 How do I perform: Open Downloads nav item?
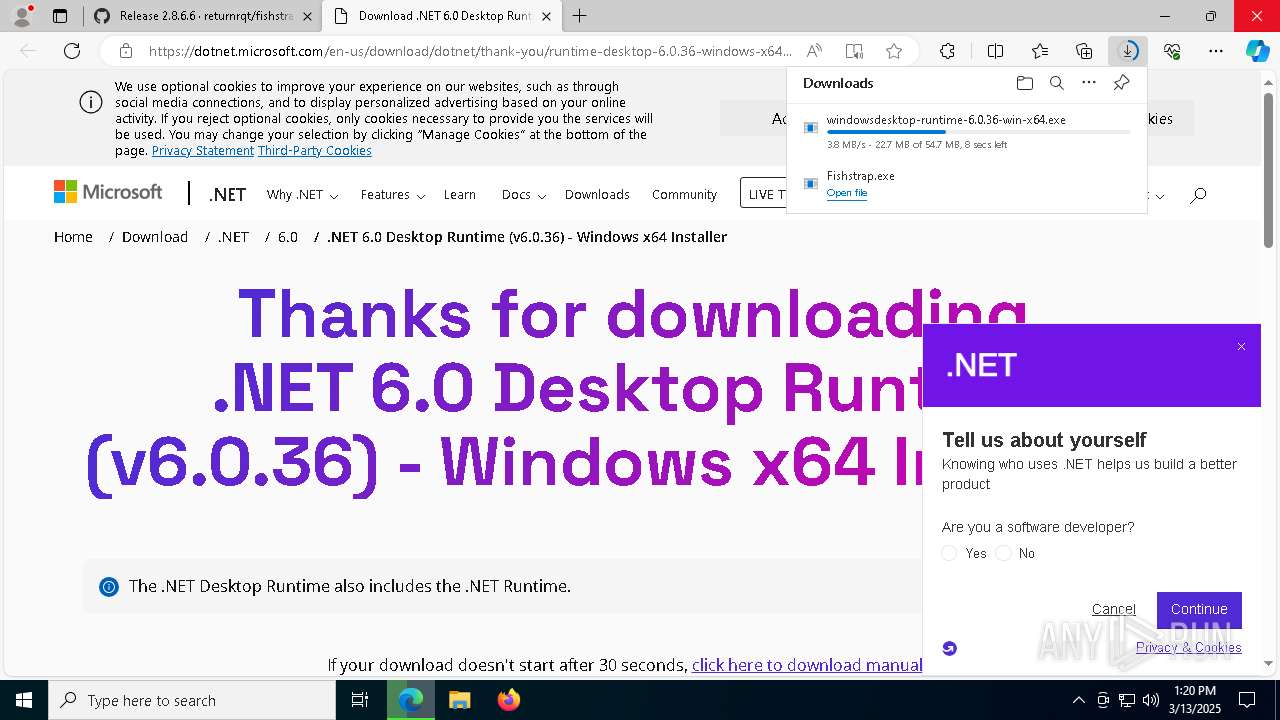597,195
